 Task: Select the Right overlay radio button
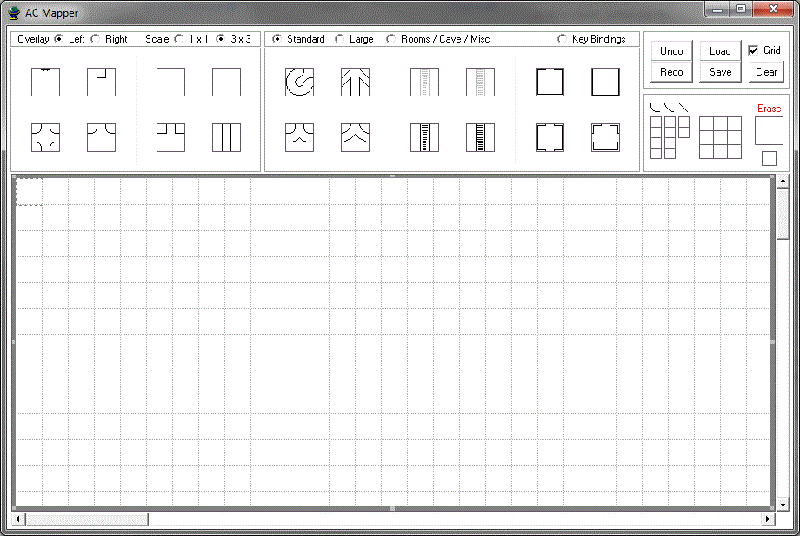click(95, 40)
